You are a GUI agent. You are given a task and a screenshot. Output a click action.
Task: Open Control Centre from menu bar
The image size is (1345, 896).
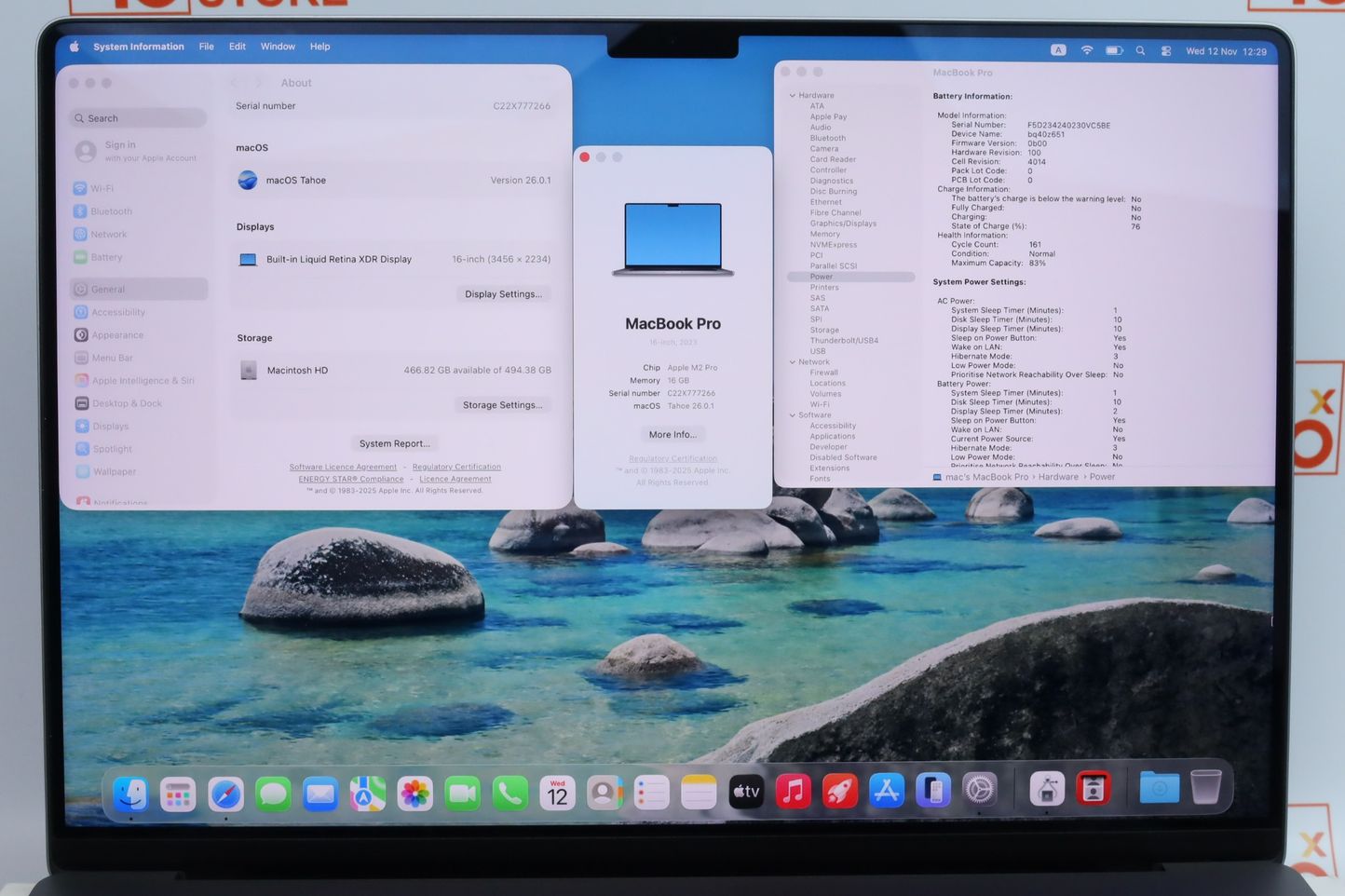click(1166, 51)
